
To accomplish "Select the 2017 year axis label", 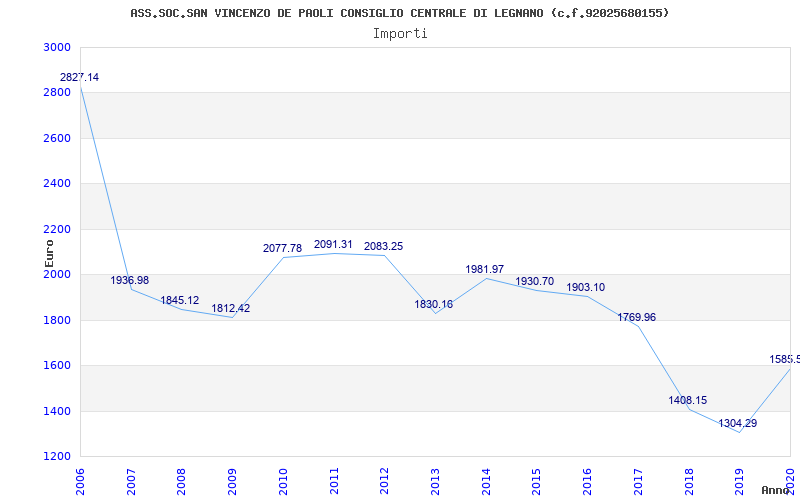I will (x=638, y=481).
